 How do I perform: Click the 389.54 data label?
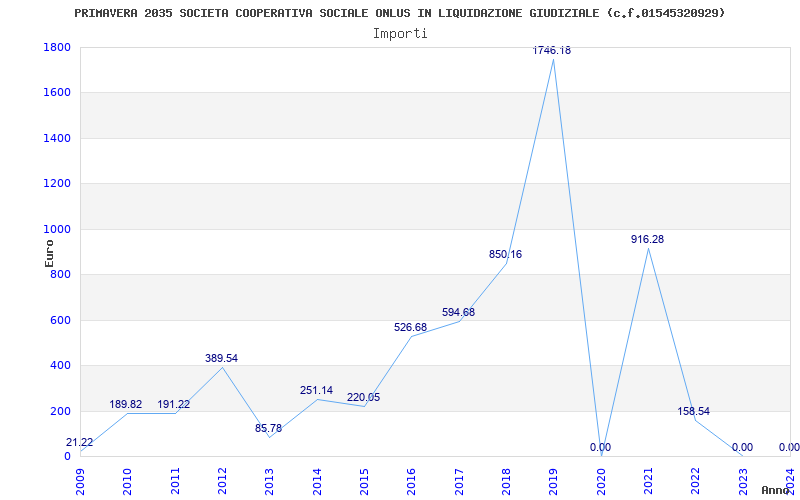221,359
